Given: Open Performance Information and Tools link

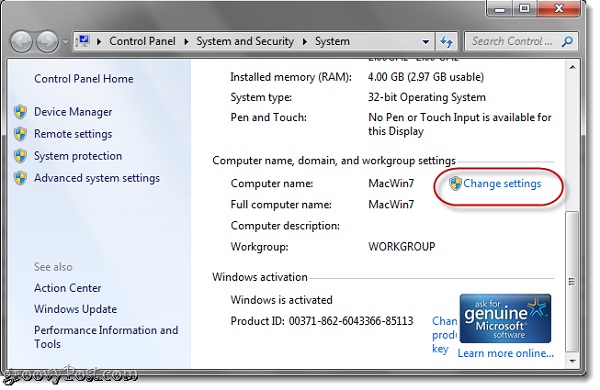Looking at the screenshot, I should point(106,337).
